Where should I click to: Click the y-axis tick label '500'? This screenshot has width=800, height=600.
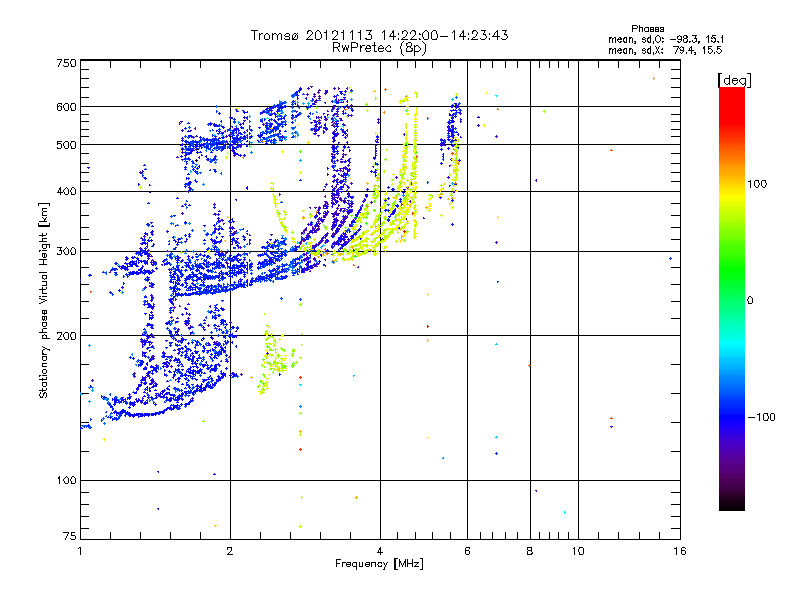click(x=67, y=145)
